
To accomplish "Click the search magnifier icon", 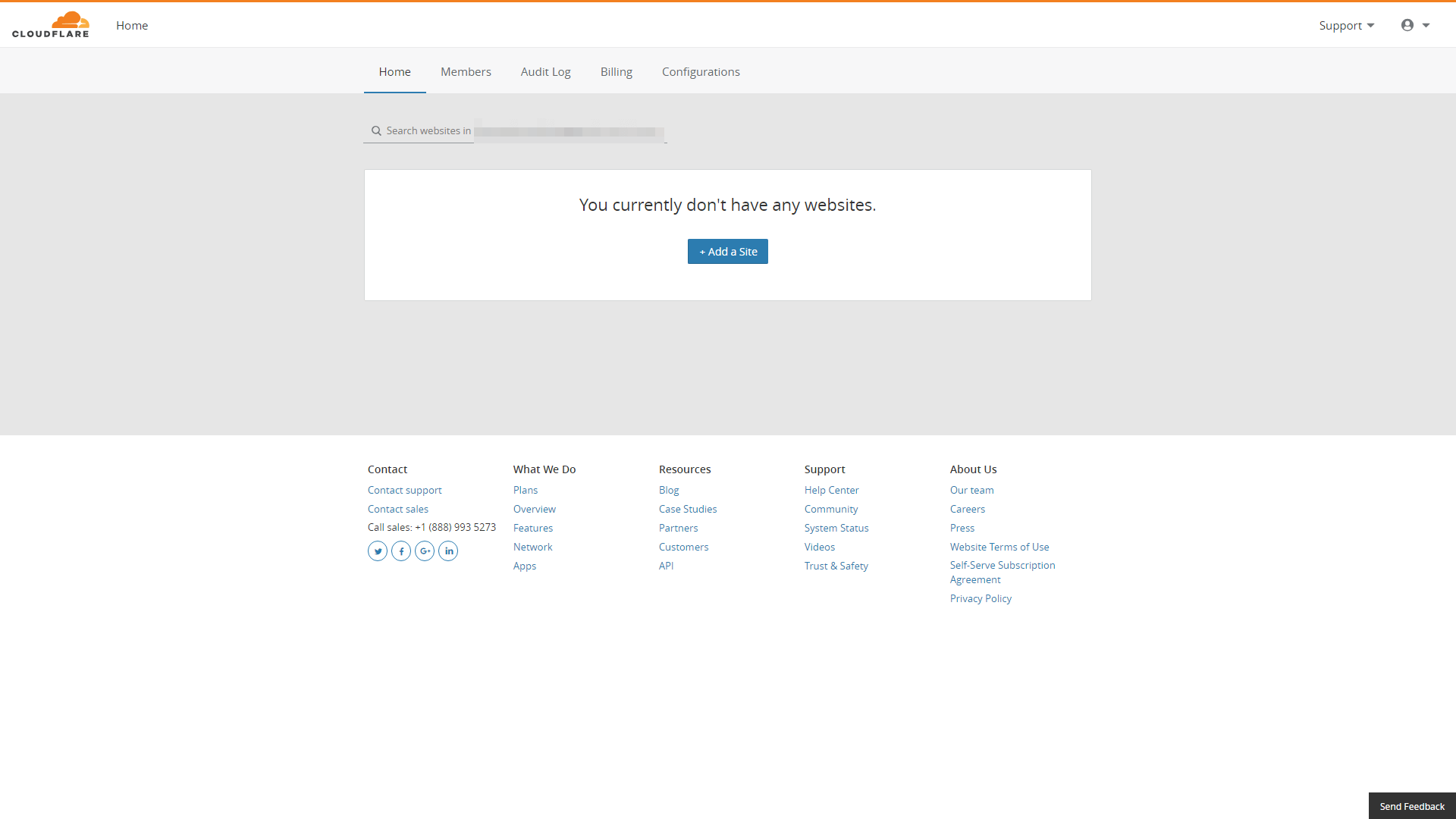I will pos(377,130).
